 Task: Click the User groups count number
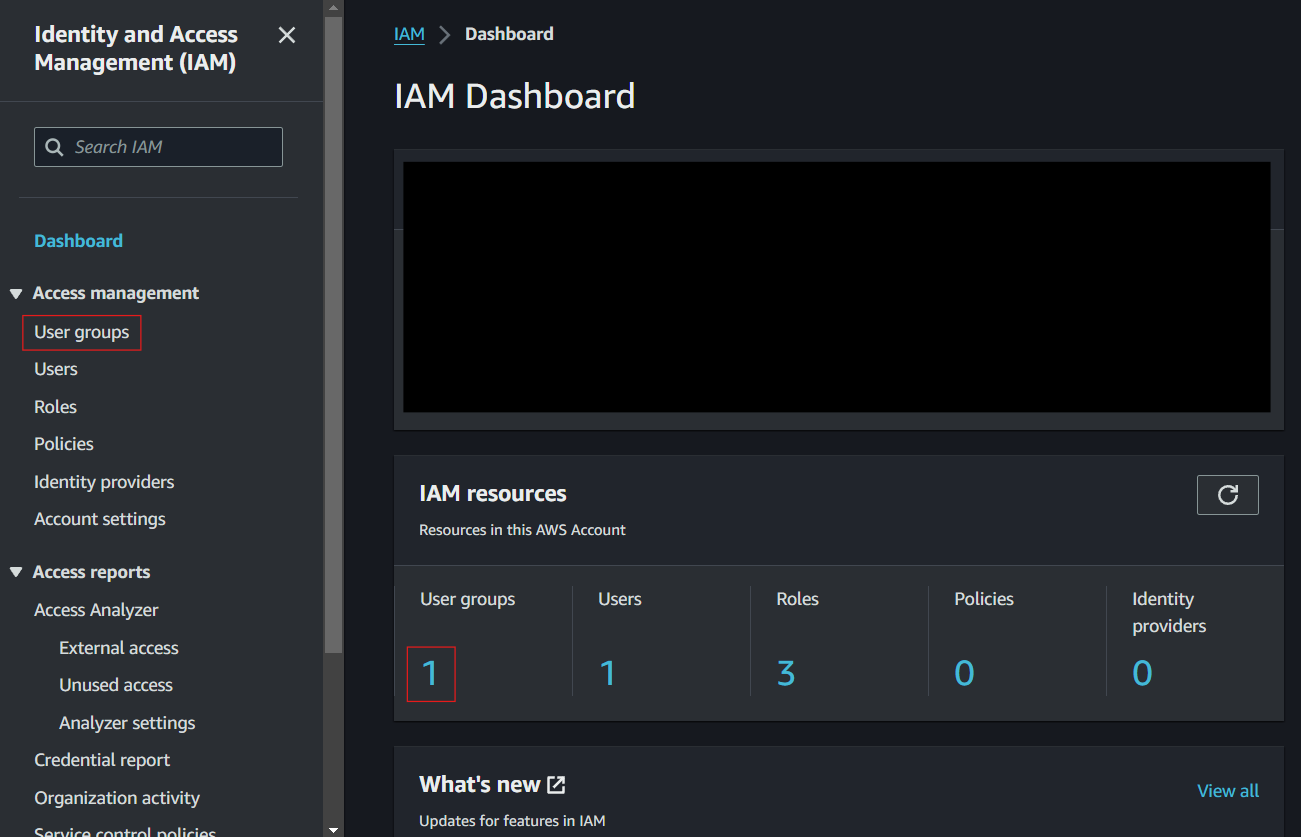coord(430,673)
